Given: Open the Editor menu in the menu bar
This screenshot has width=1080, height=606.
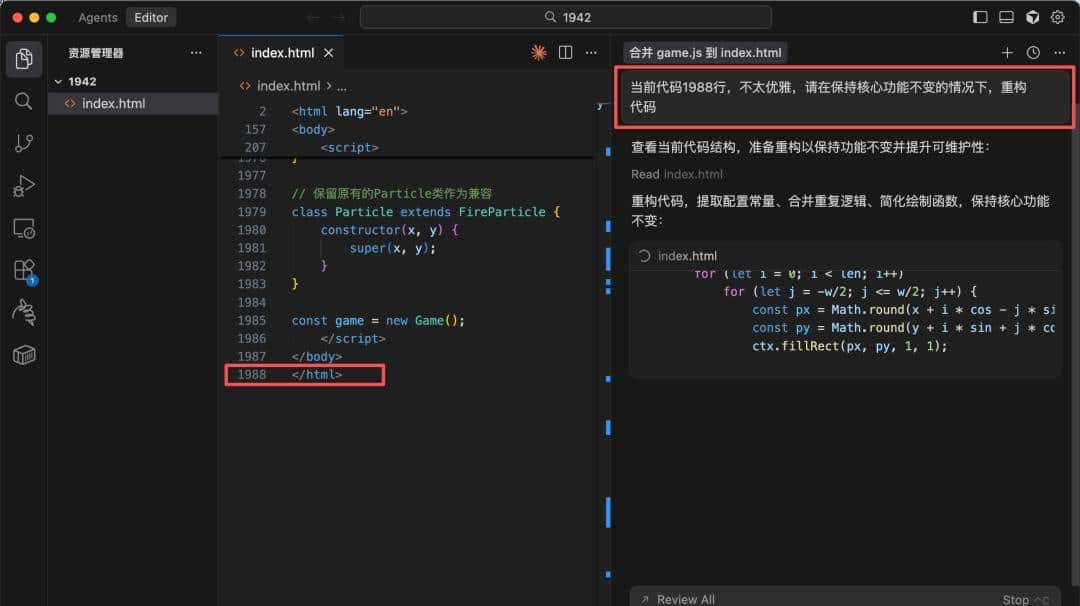Looking at the screenshot, I should 151,17.
